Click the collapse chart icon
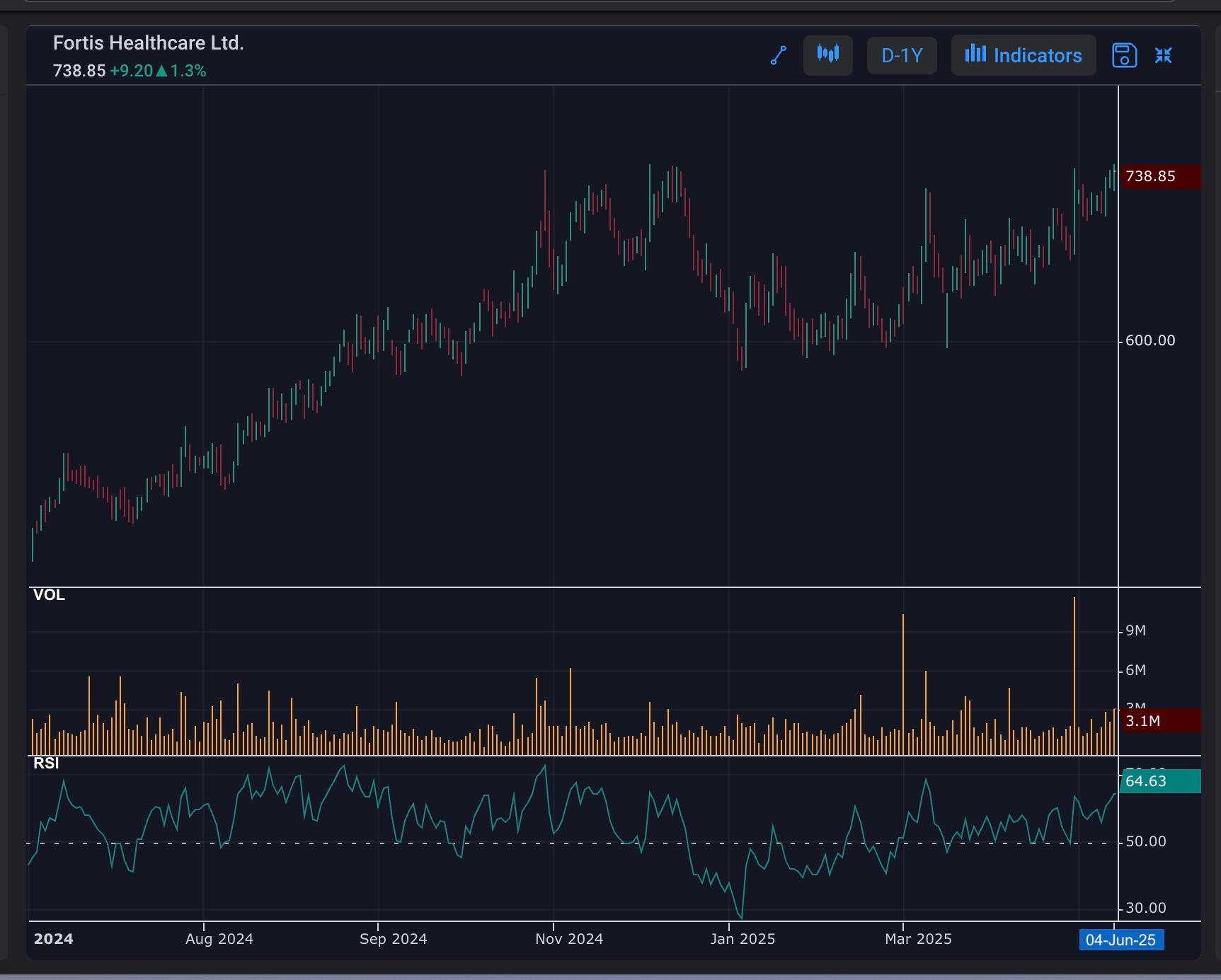 coord(1164,55)
